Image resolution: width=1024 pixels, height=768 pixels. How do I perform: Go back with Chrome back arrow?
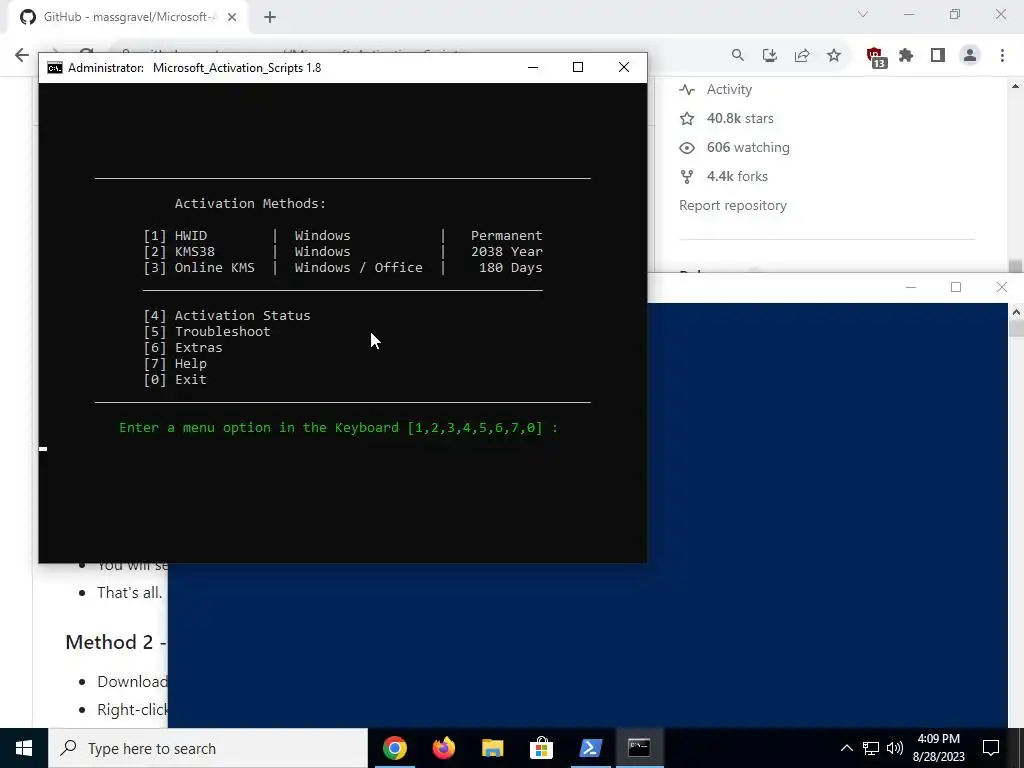click(22, 55)
